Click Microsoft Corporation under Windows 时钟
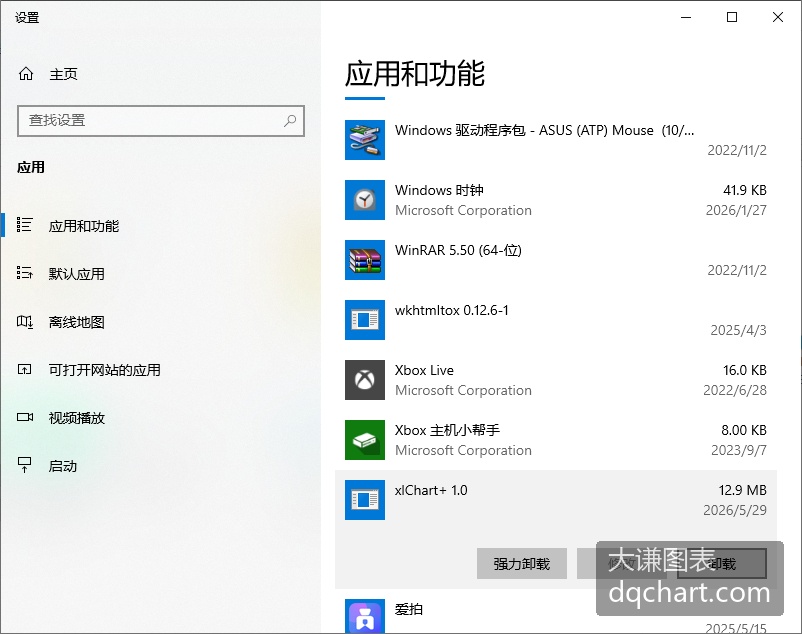Viewport: 802px width, 634px height. [x=463, y=210]
